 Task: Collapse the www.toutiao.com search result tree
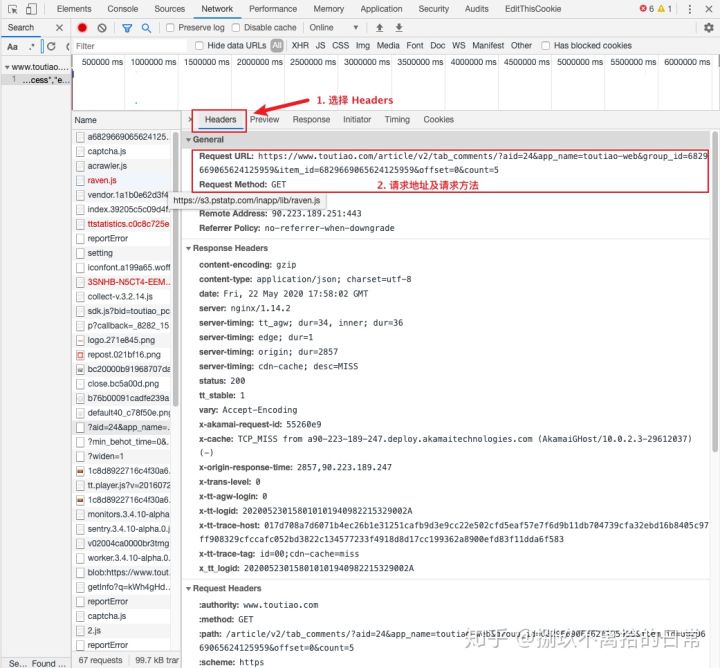(x=7, y=67)
